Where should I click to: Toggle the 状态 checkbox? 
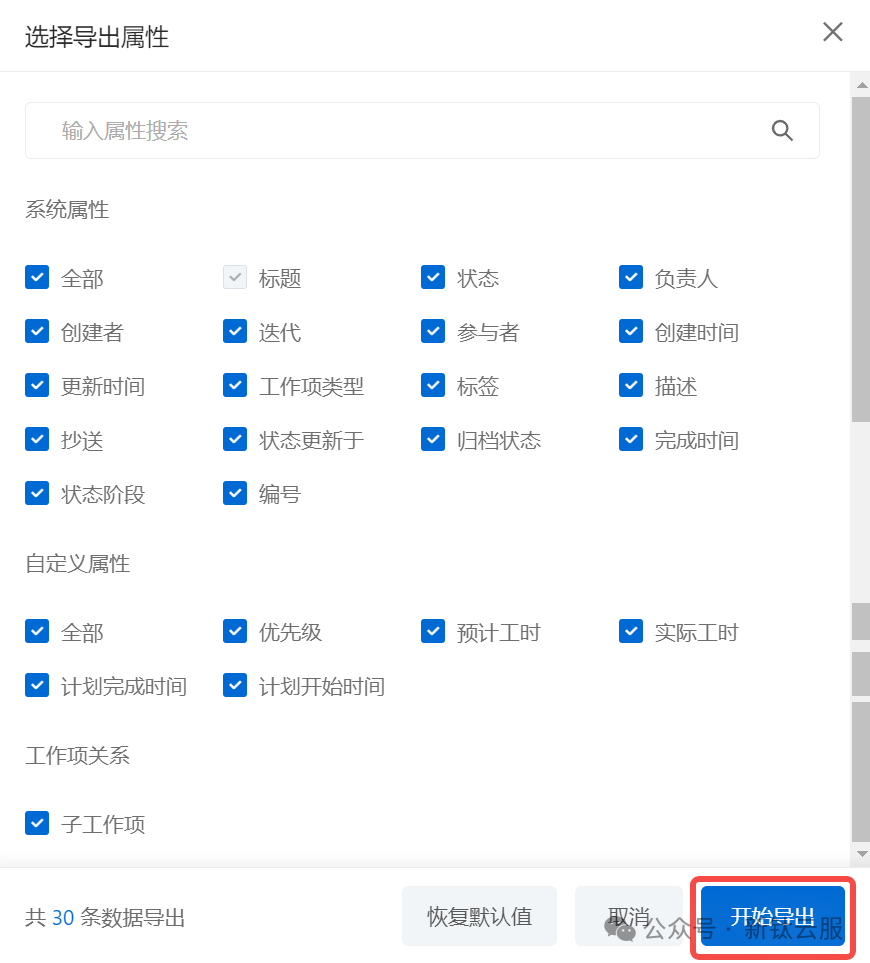[433, 278]
